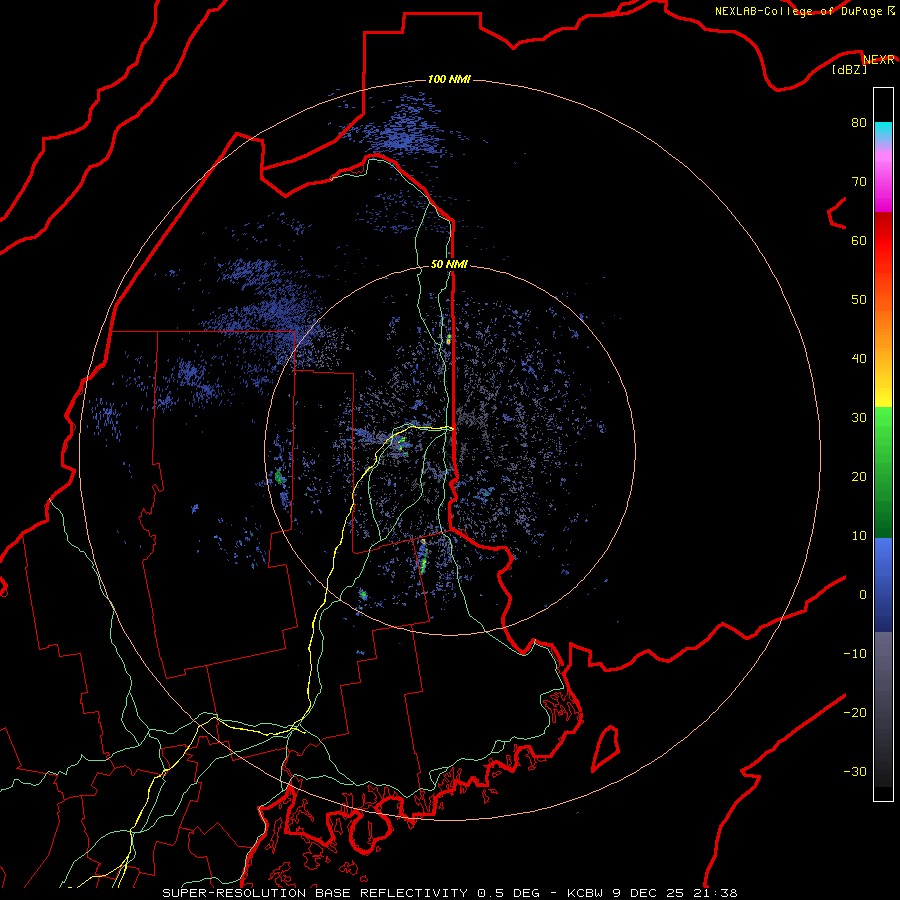Click the KCBW station identifier
Viewport: 900px width, 900px height.
point(585,893)
